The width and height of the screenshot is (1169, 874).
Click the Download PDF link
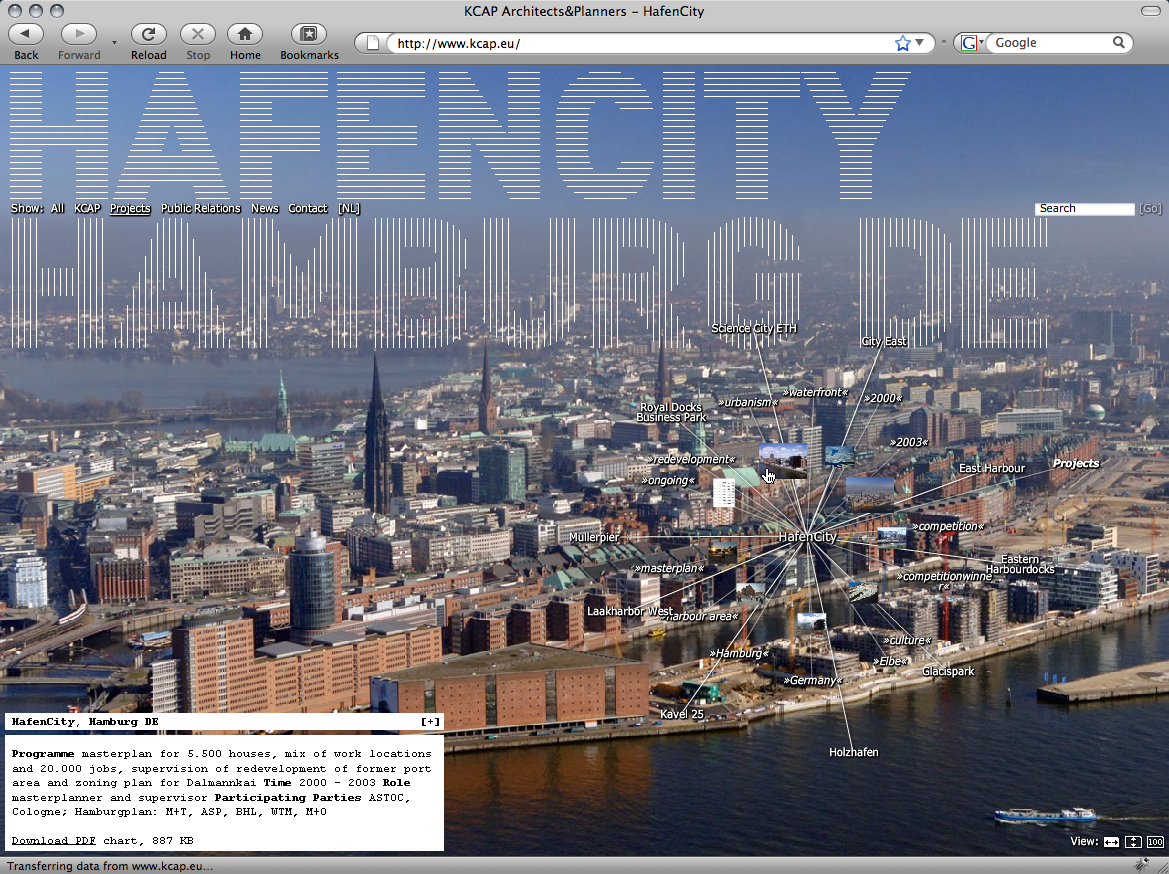click(x=54, y=841)
